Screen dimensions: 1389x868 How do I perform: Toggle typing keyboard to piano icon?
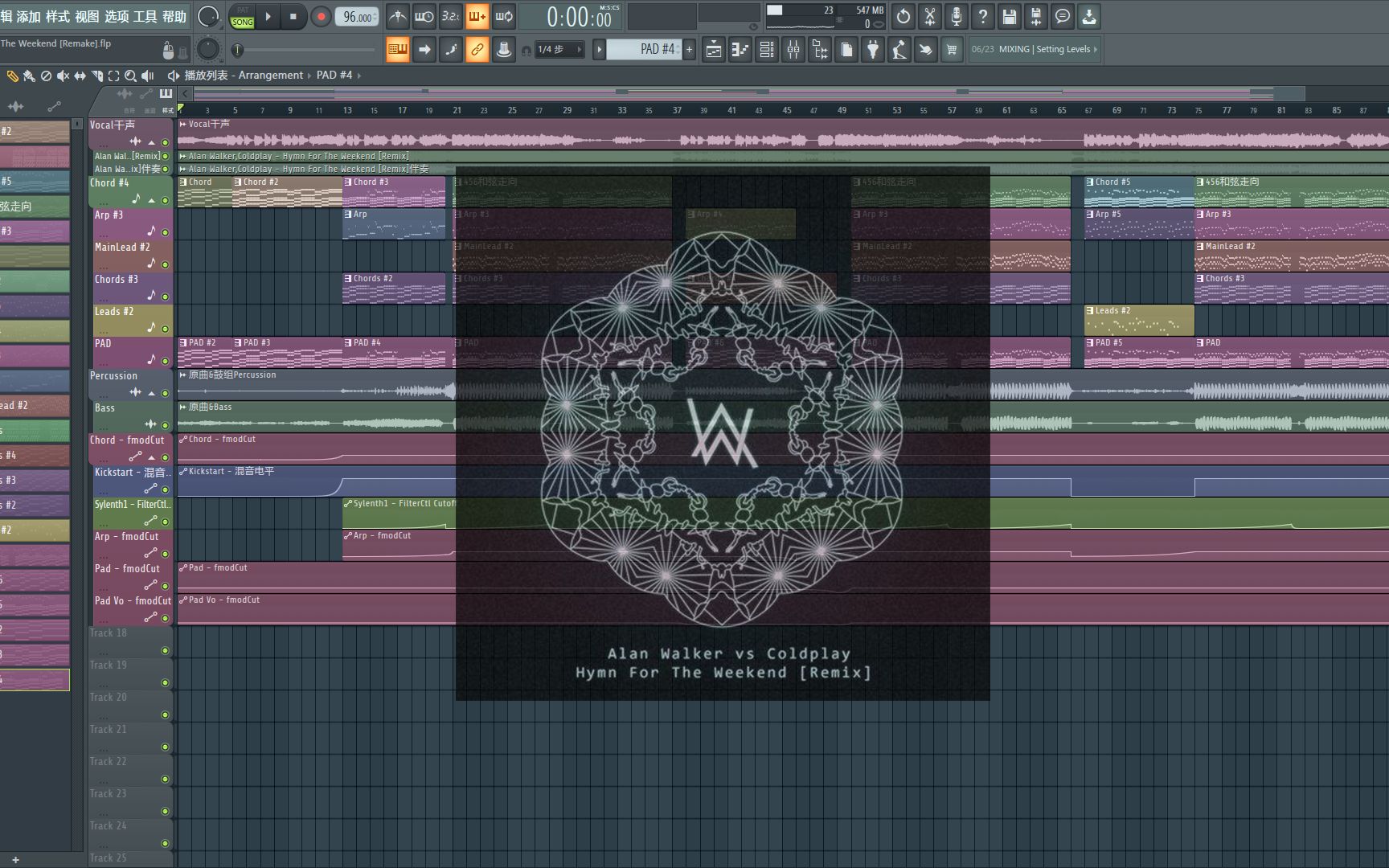tap(398, 49)
